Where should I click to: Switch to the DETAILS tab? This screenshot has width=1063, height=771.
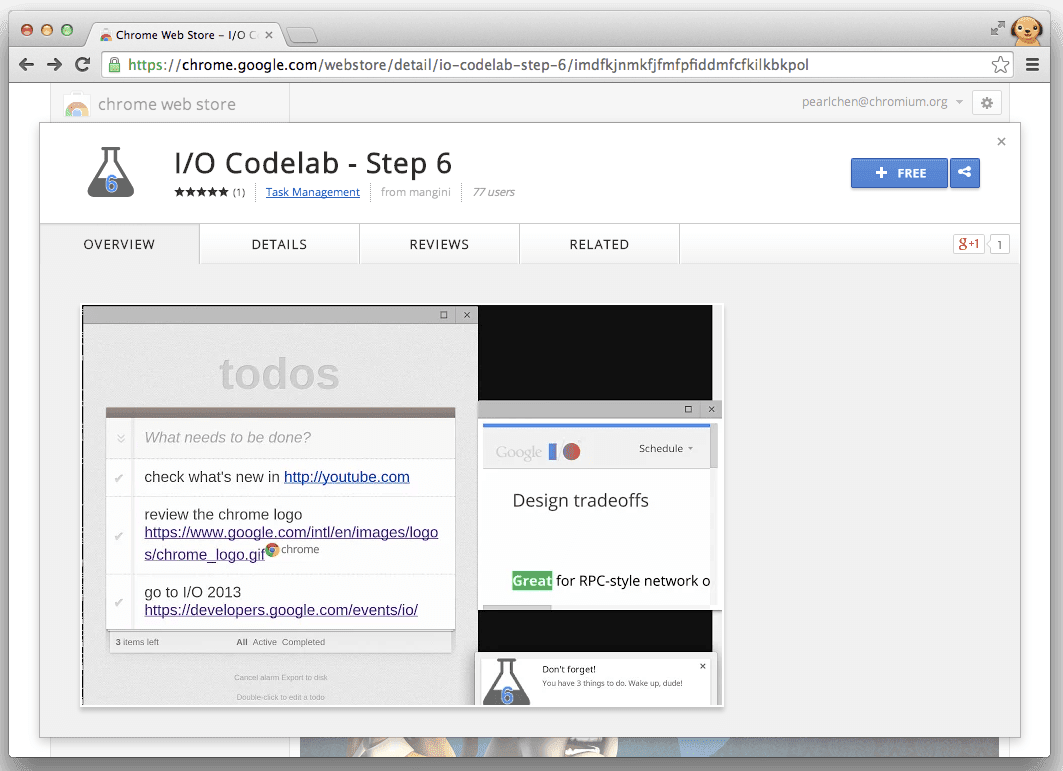(279, 243)
